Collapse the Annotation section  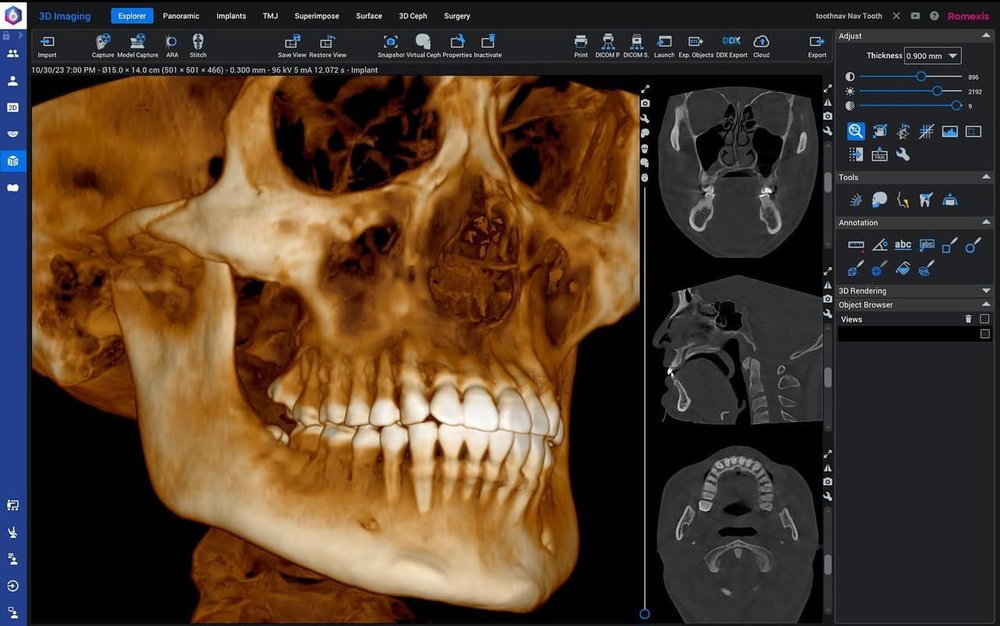986,223
